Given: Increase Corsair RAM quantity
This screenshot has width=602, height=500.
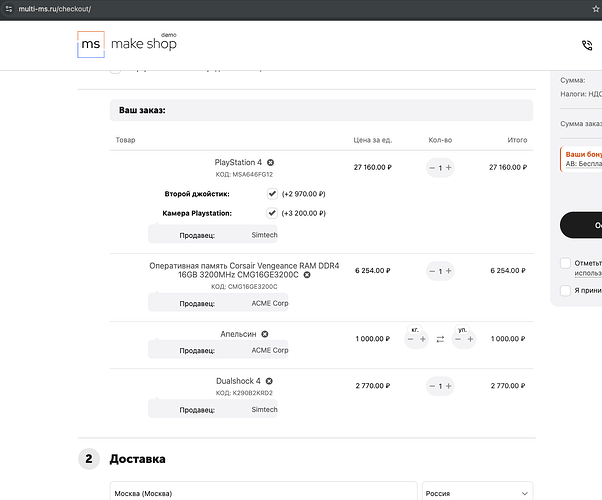Looking at the screenshot, I should [x=448, y=271].
